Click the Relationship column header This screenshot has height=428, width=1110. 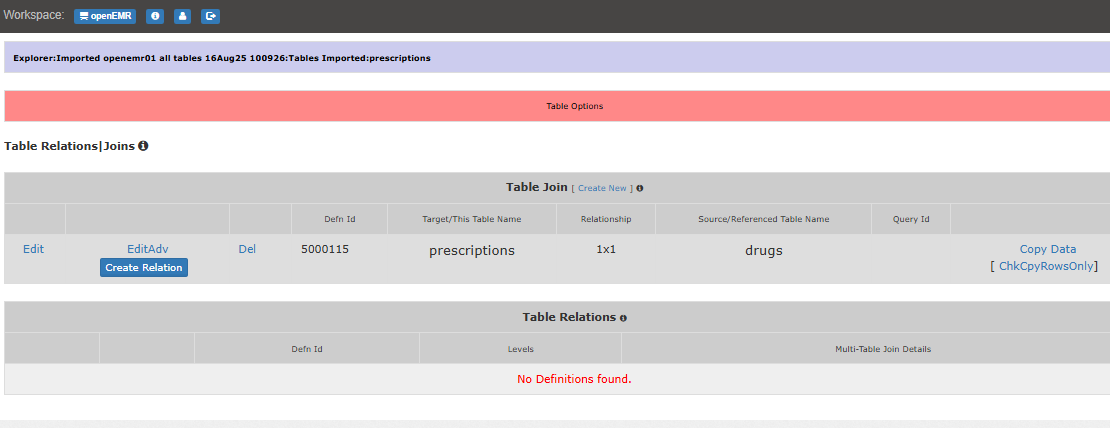606,219
